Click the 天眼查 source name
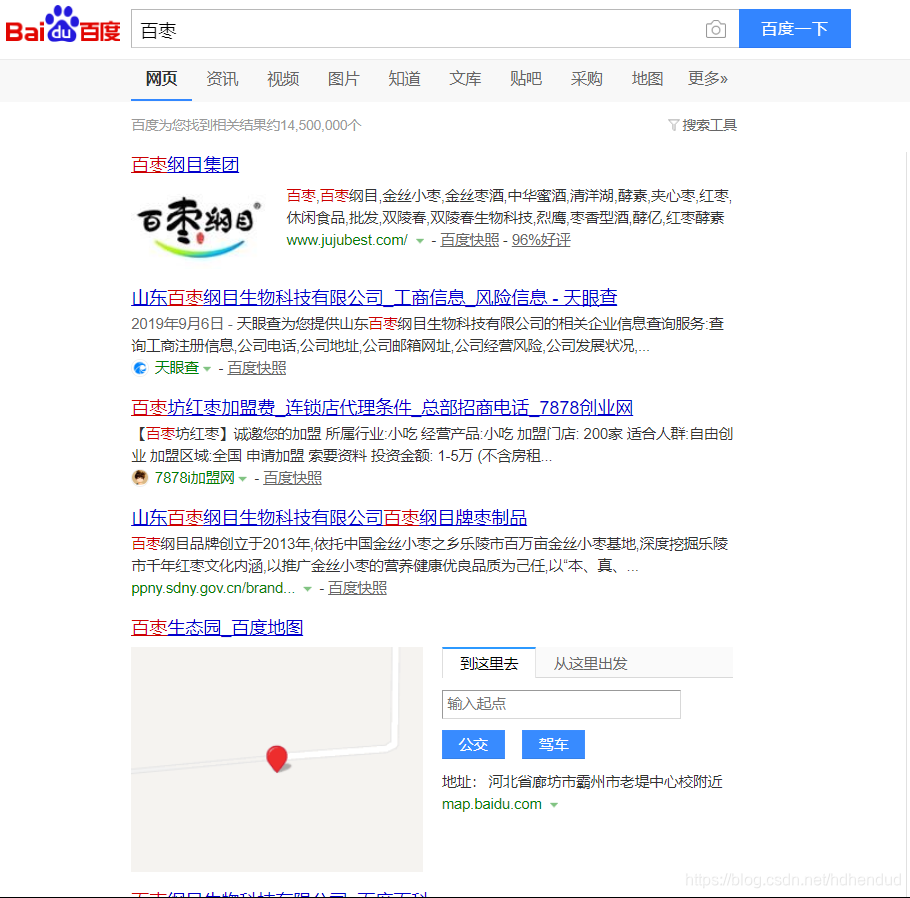 point(176,368)
